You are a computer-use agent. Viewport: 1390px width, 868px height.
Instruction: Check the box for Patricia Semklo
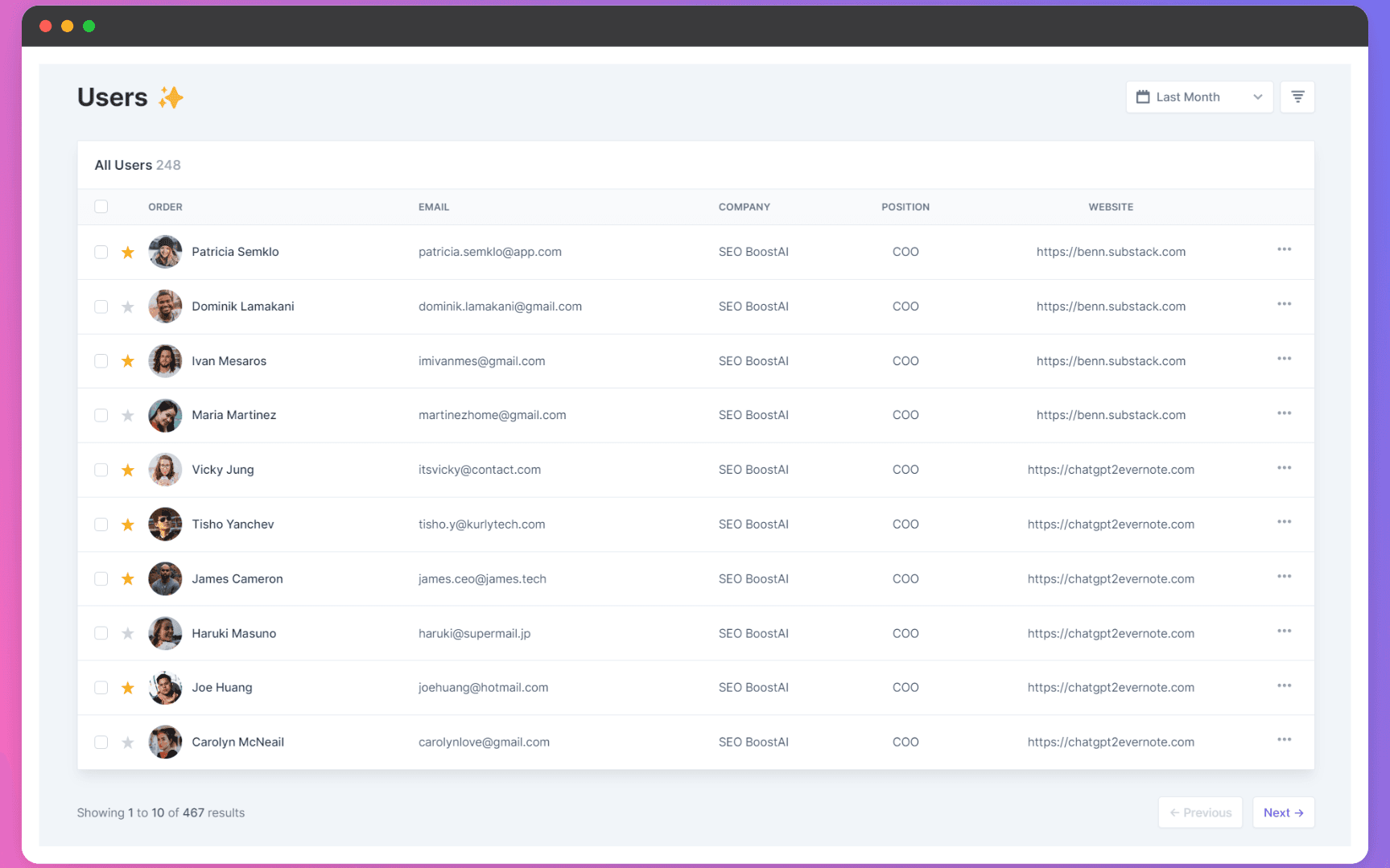101,252
